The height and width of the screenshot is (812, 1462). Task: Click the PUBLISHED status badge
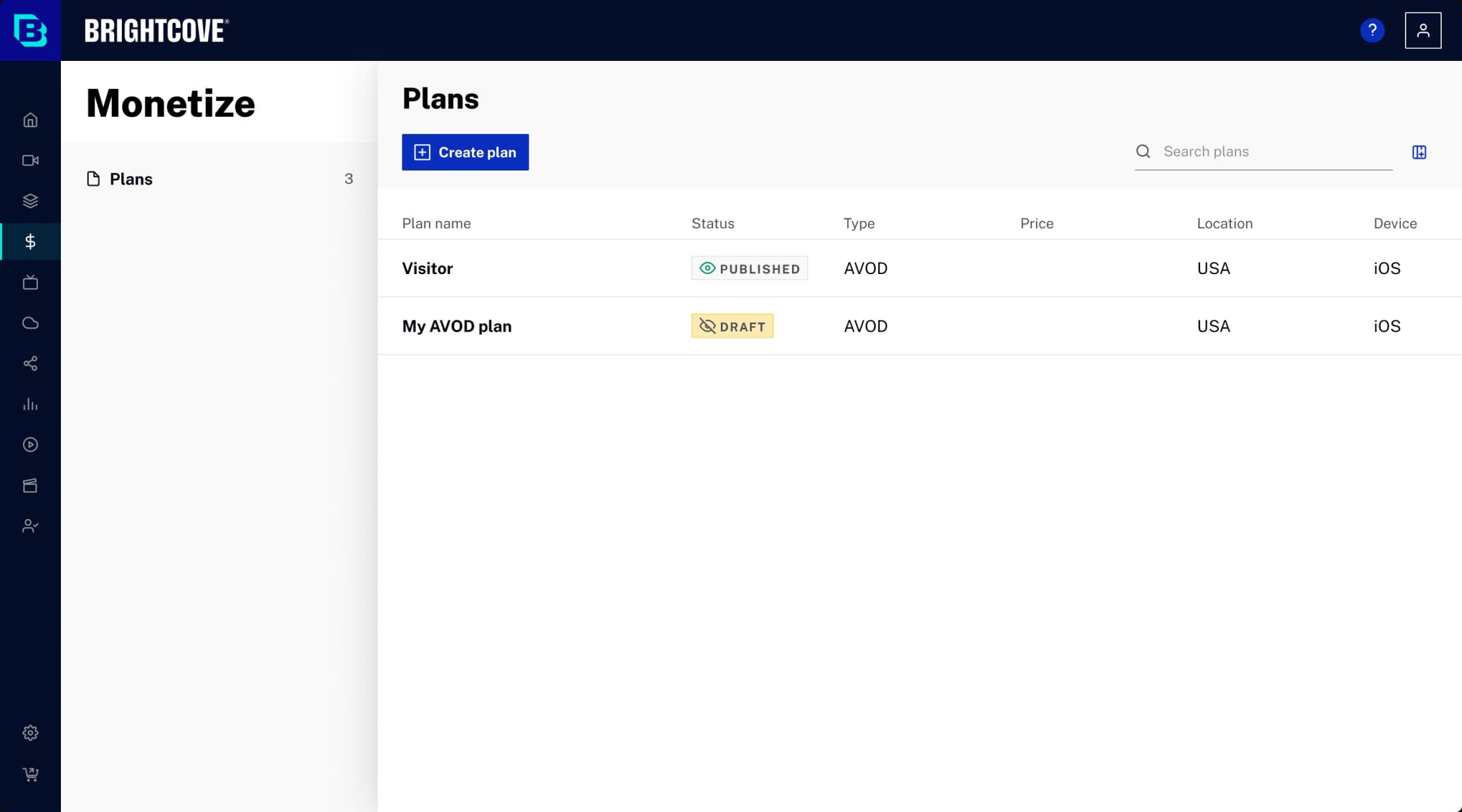coord(749,268)
